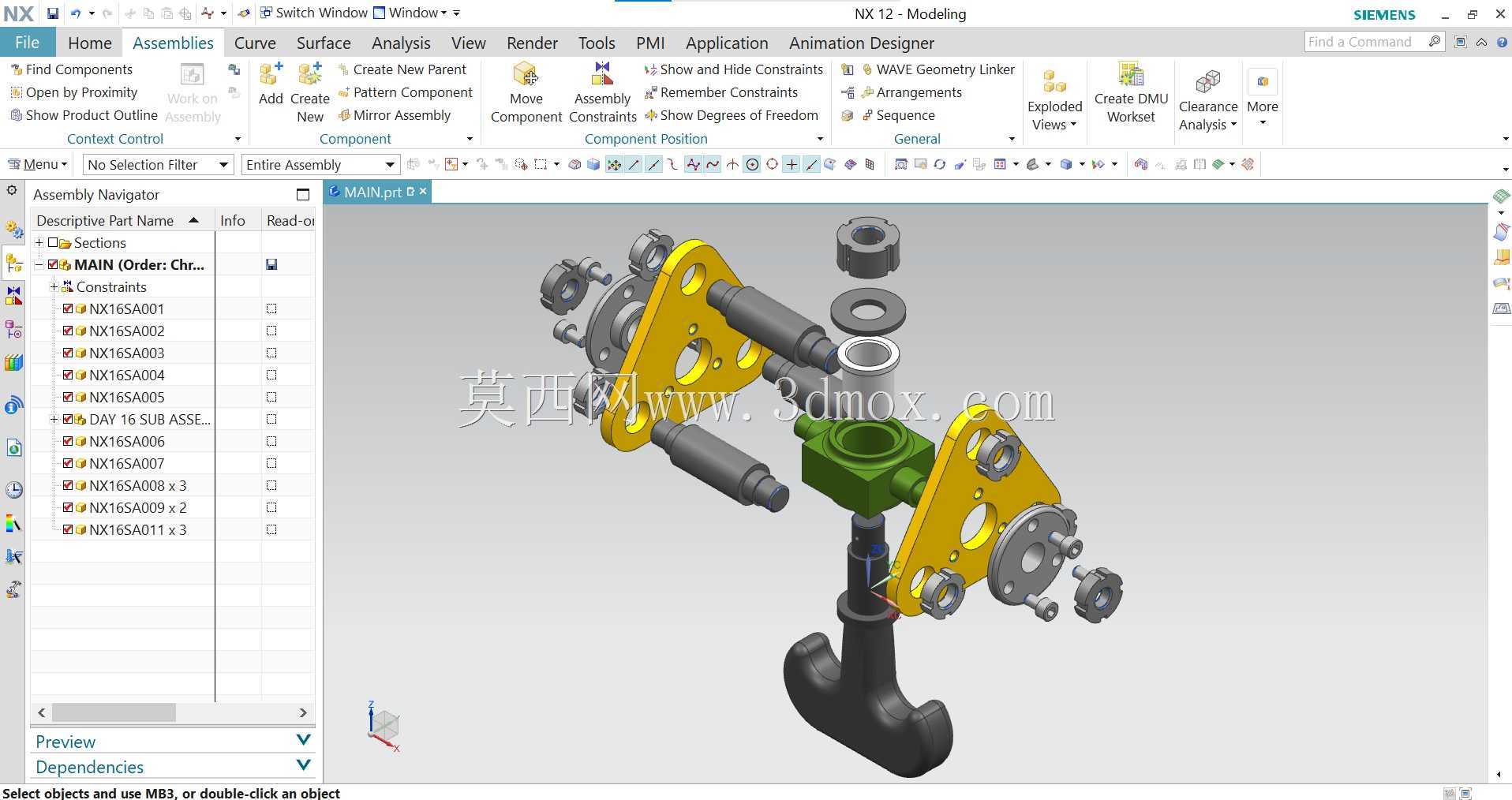Viewport: 1512px width, 800px height.
Task: Toggle the NX16SA007 component checkbox
Action: point(68,463)
